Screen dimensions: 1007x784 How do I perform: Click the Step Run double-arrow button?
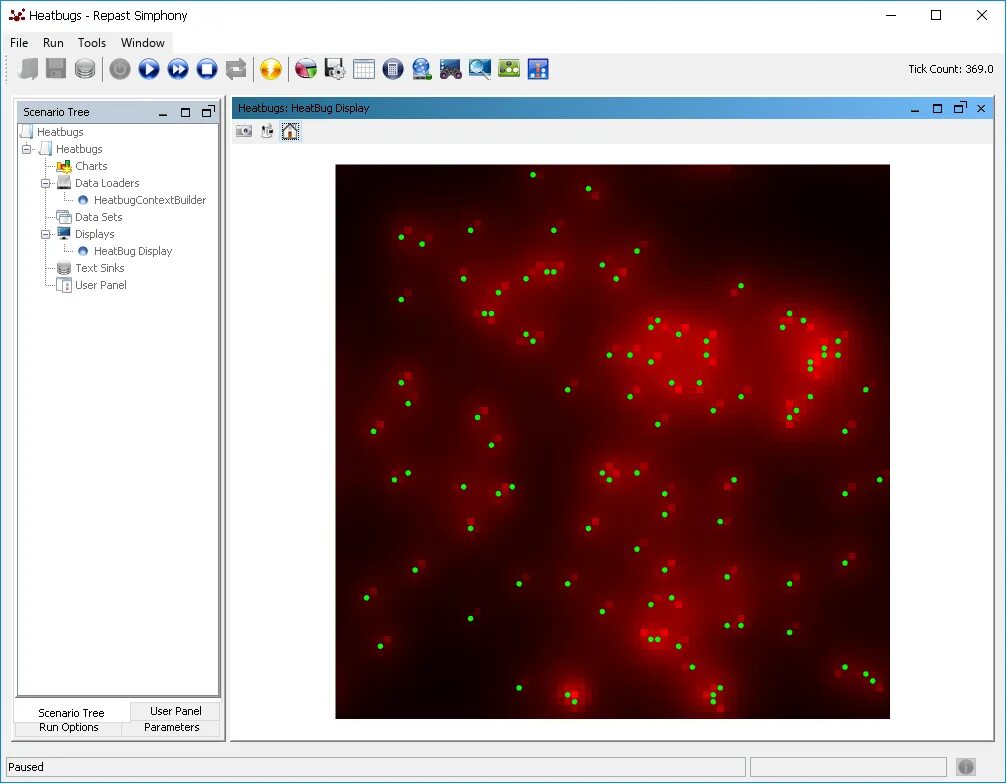tap(178, 69)
